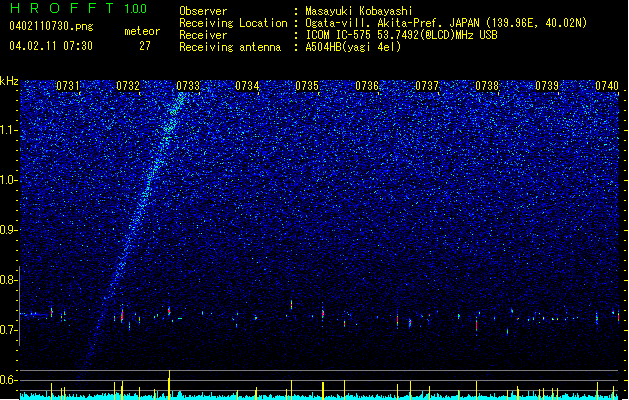The image size is (629, 400).
Task: Click the 0740 time marker
Action: click(x=607, y=86)
